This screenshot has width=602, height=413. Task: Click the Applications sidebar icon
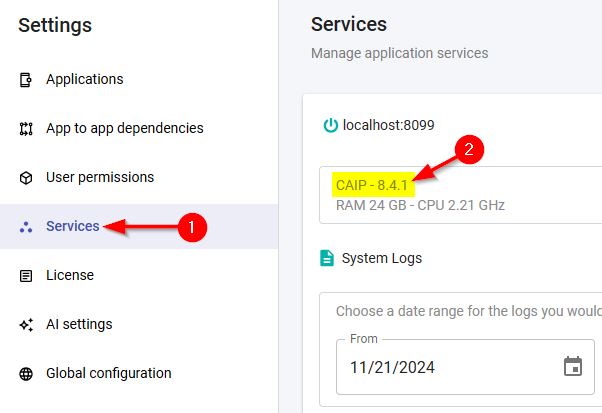[26, 80]
